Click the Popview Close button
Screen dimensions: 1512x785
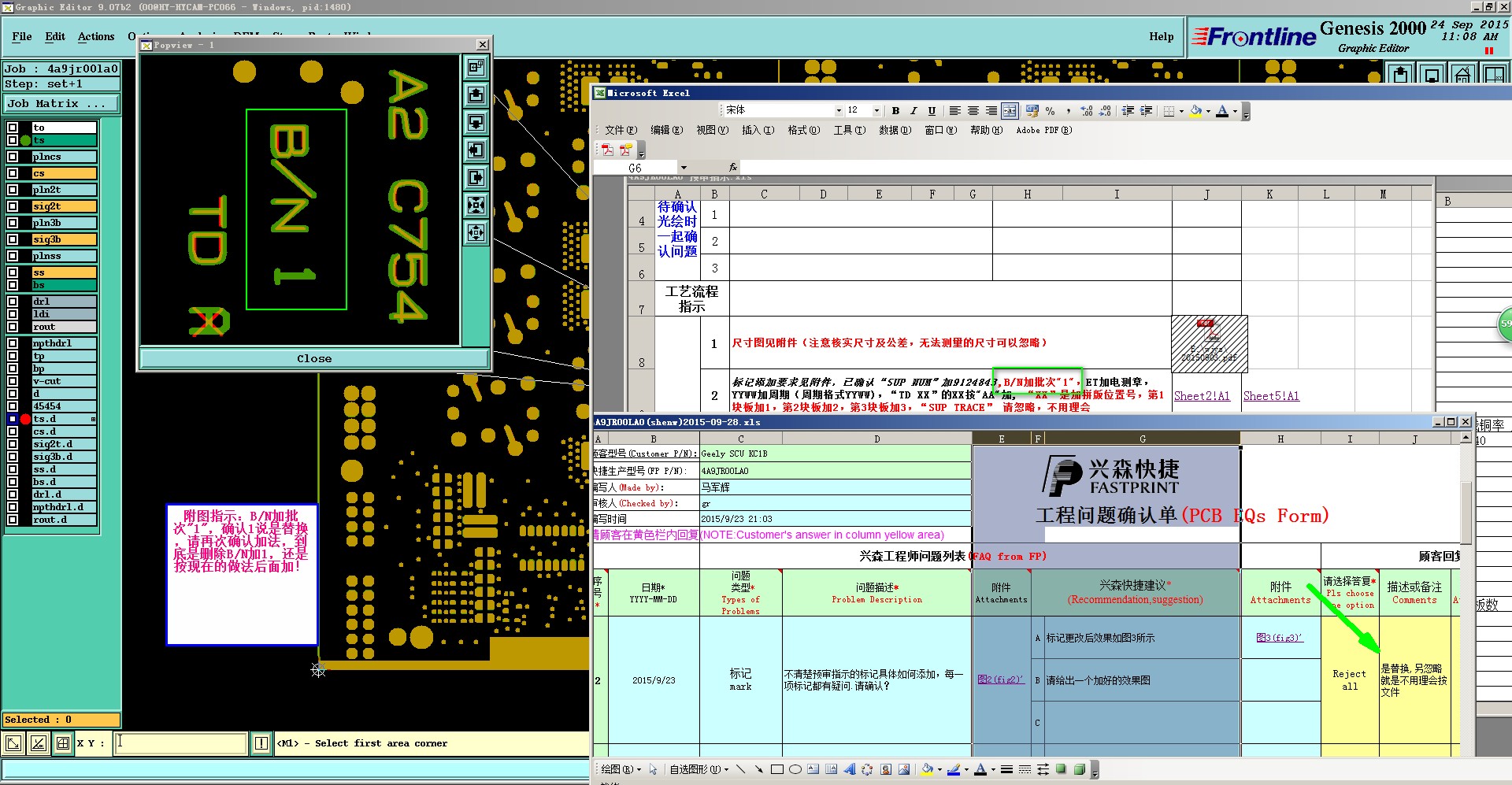(314, 358)
